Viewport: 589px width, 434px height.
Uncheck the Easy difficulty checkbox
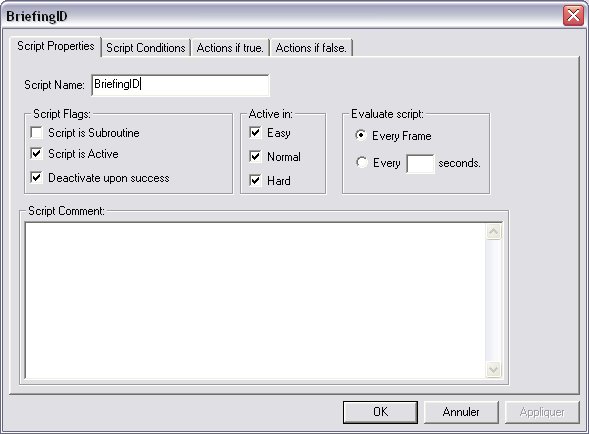[x=255, y=133]
